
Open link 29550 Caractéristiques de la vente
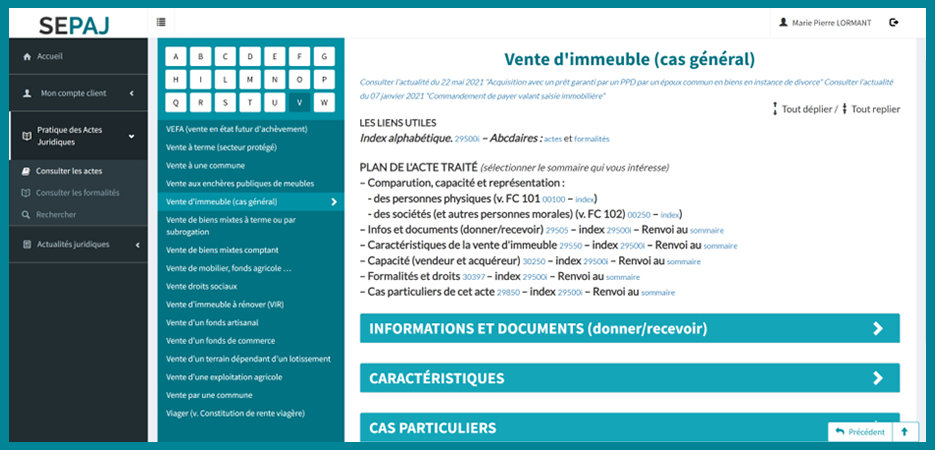tap(571, 246)
